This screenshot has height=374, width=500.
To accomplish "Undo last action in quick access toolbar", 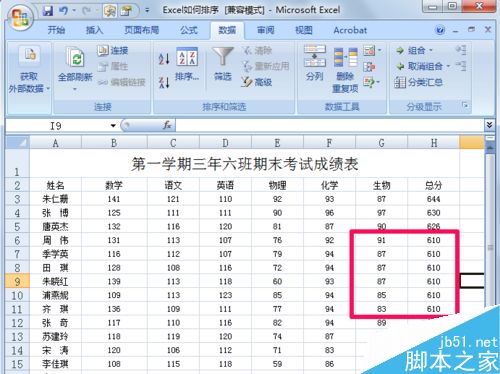I will (x=63, y=11).
